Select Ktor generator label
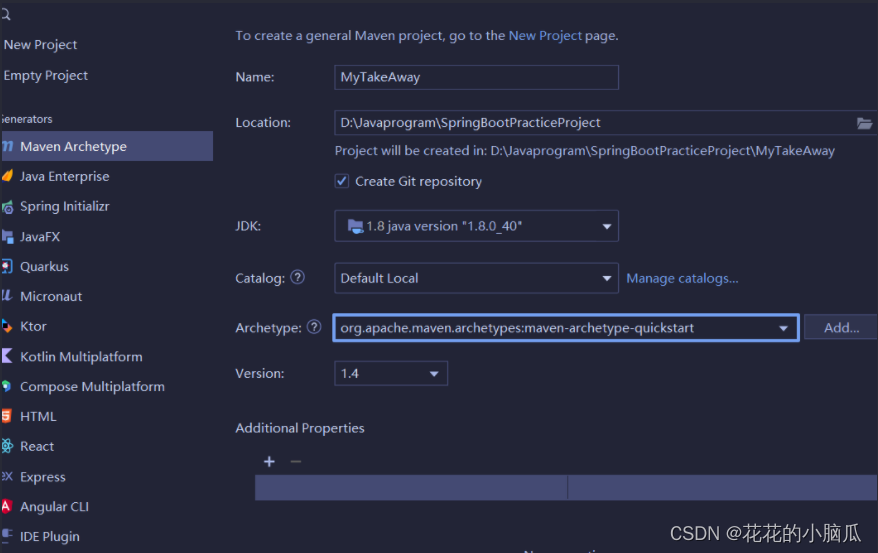The height and width of the screenshot is (553, 878). pyautogui.click(x=33, y=326)
